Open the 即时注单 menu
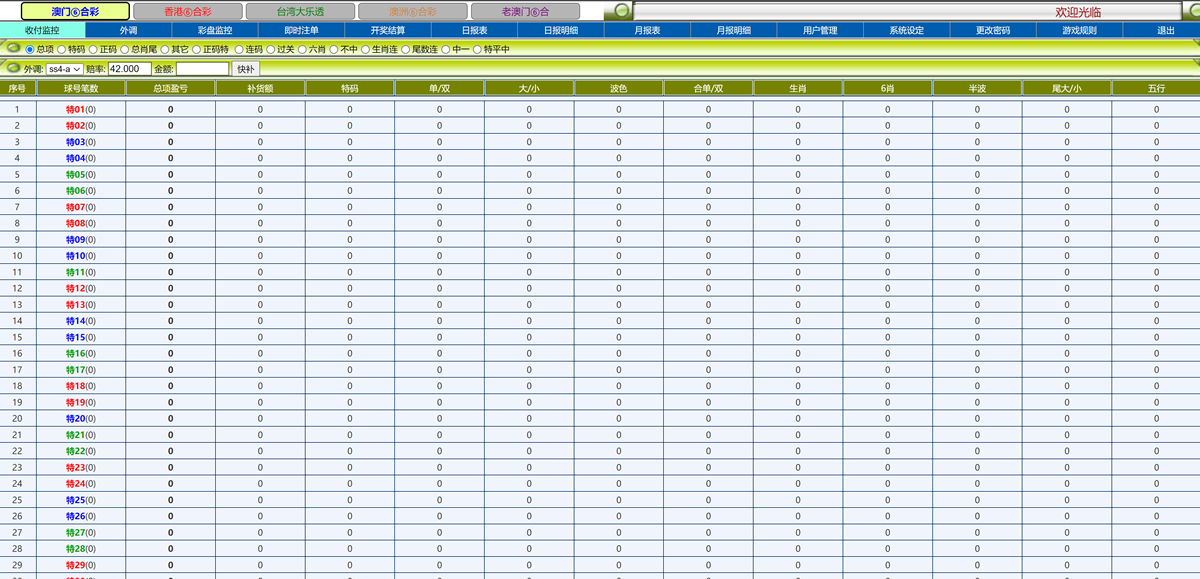Screen dimensions: 1200x579 [x=301, y=30]
